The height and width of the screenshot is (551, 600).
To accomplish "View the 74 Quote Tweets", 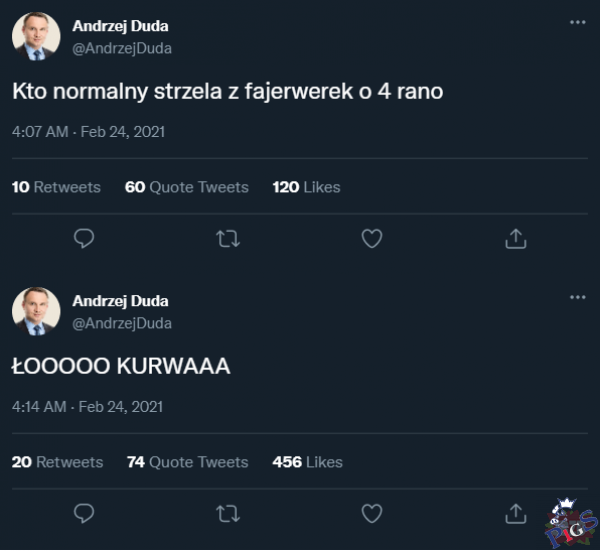I will tap(187, 462).
